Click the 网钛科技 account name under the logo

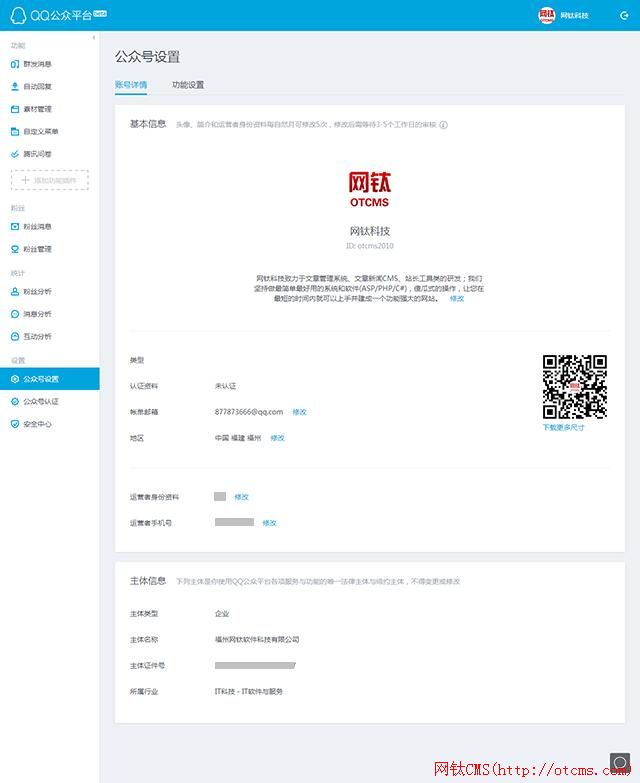pyautogui.click(x=369, y=231)
